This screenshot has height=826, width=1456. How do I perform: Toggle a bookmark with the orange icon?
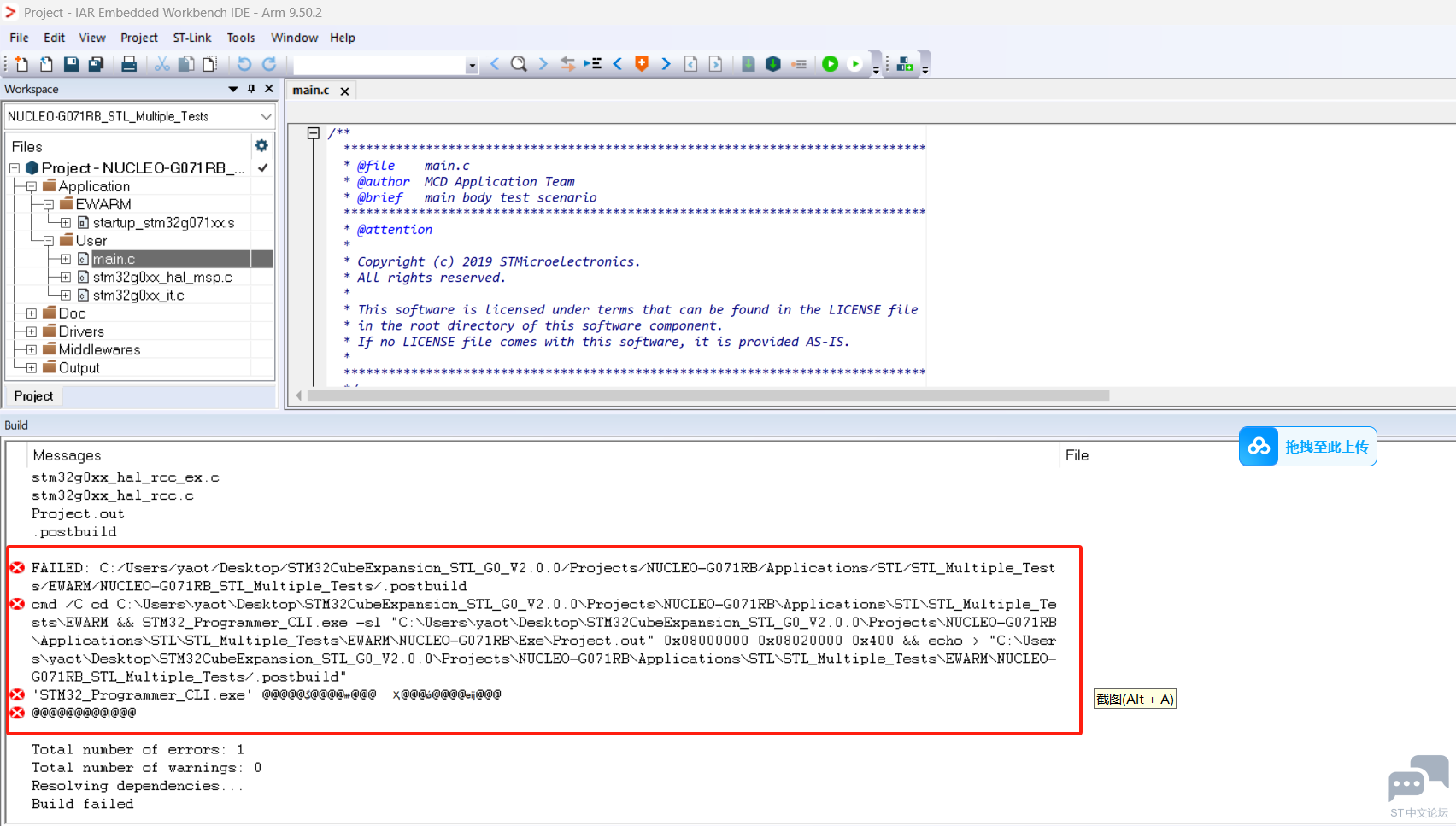642,64
